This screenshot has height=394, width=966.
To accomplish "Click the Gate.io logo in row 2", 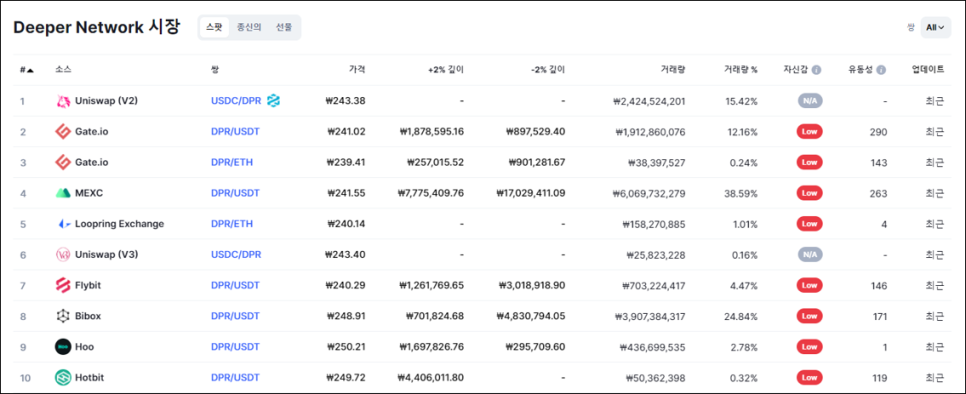I will coord(63,132).
